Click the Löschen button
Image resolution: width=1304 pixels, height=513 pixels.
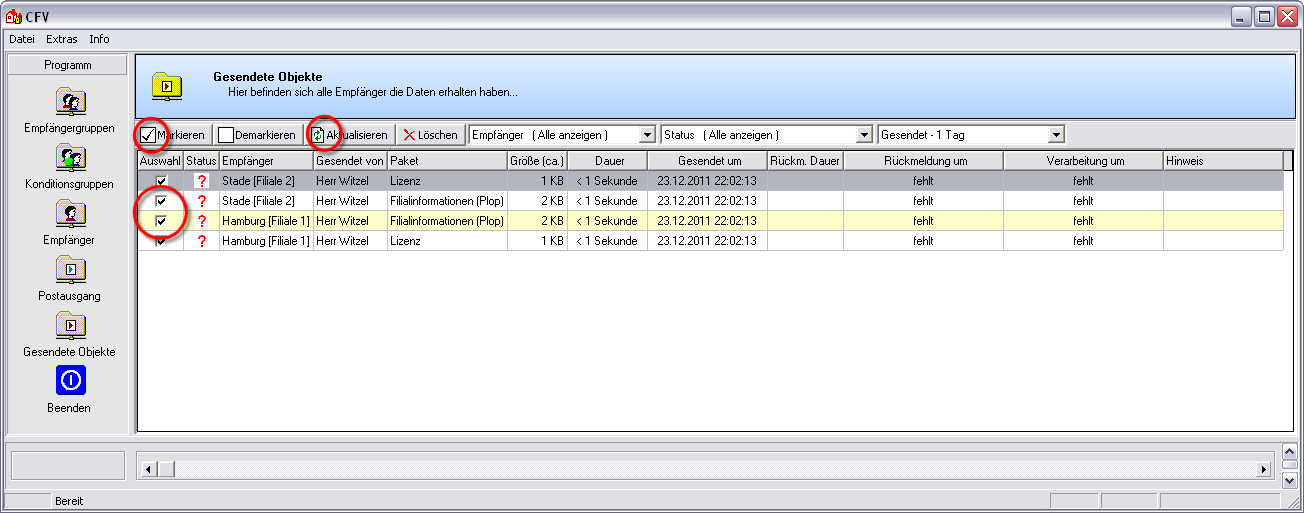(x=430, y=135)
